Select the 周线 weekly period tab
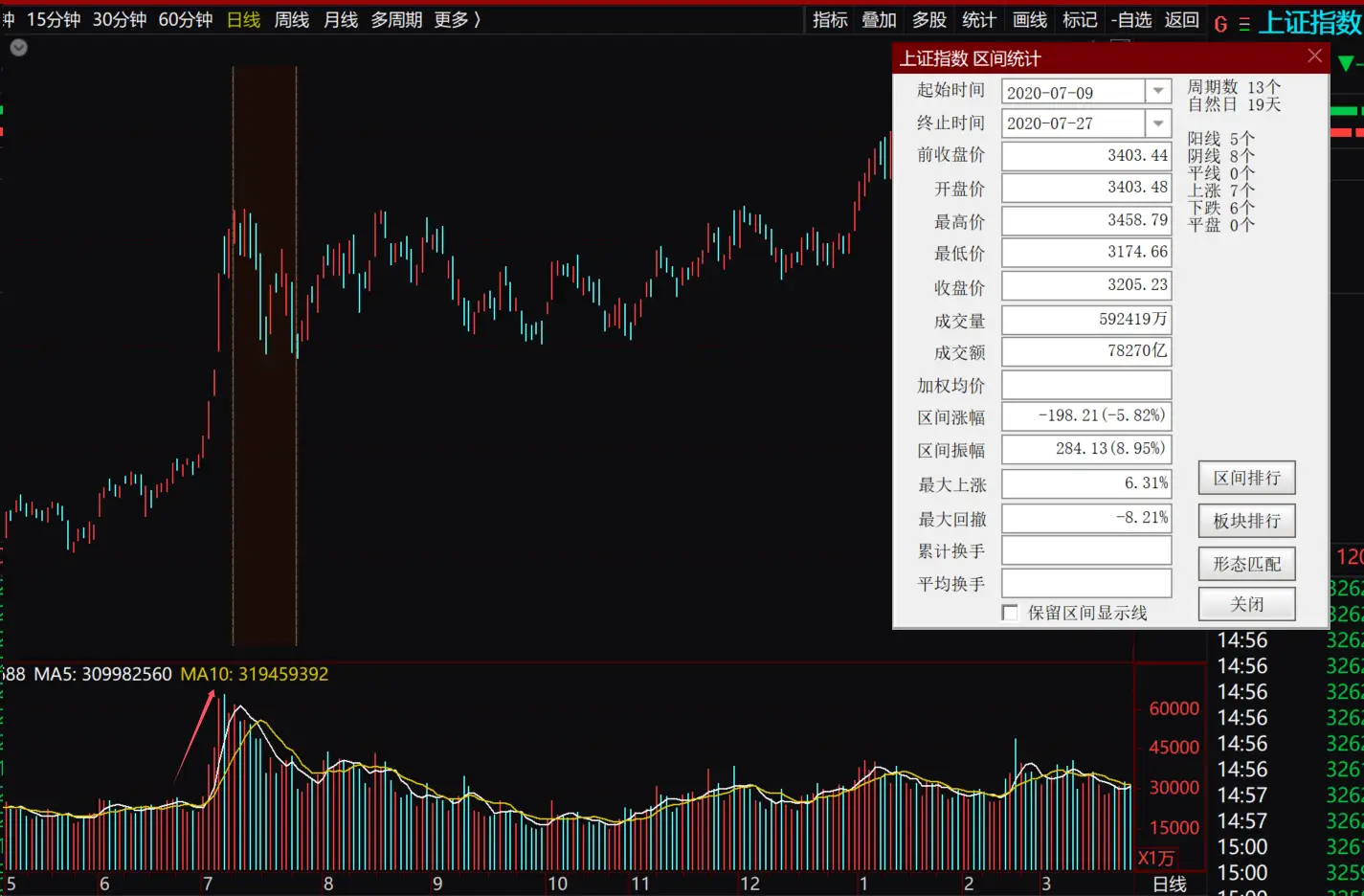The width and height of the screenshot is (1364, 896). coord(292,20)
